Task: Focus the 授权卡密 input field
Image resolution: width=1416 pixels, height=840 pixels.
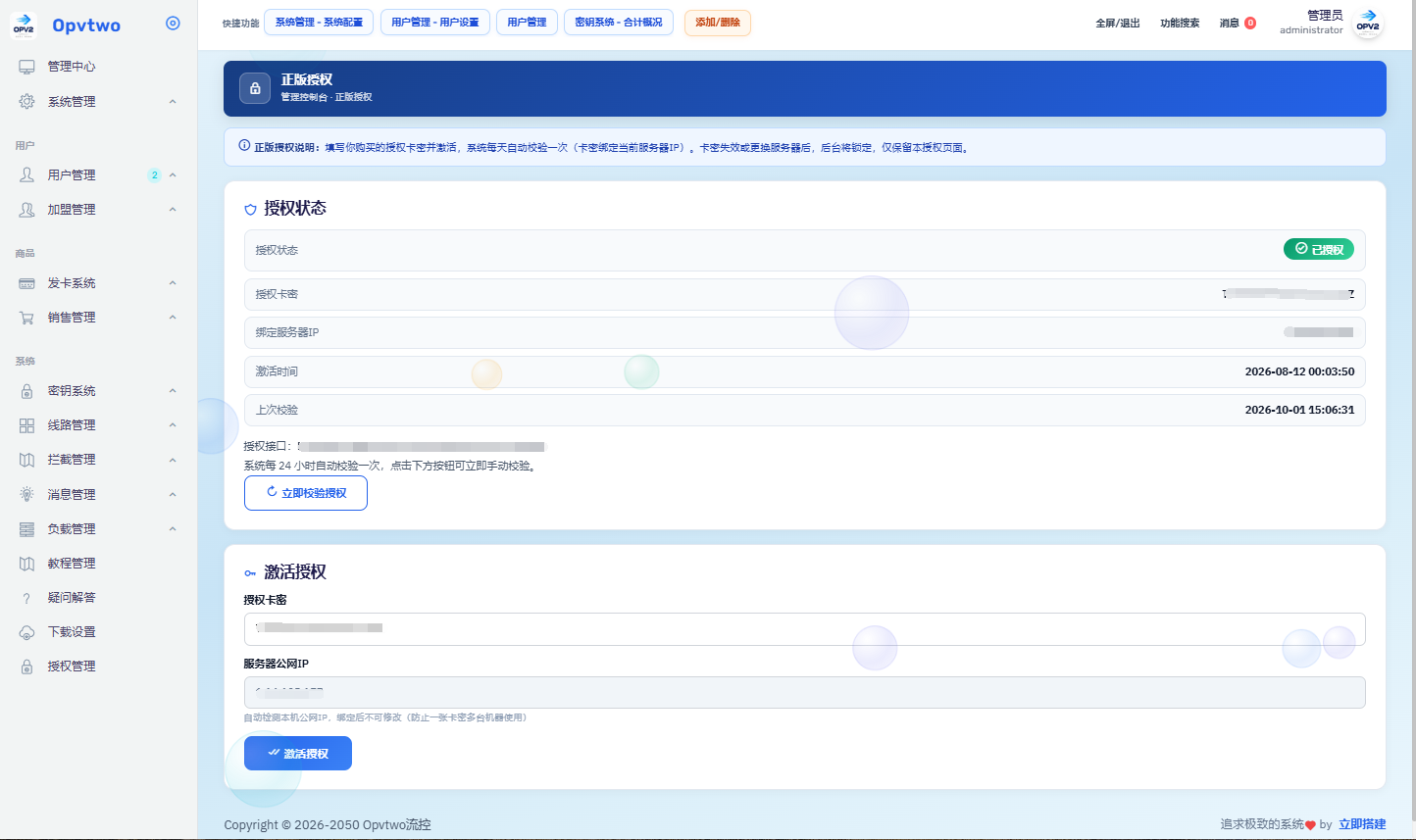Action: 804,629
